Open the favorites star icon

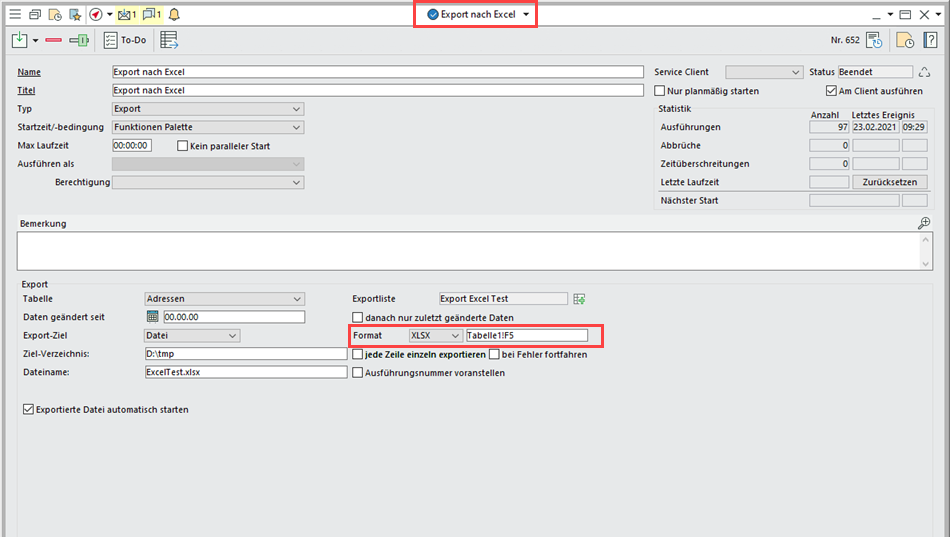click(75, 14)
